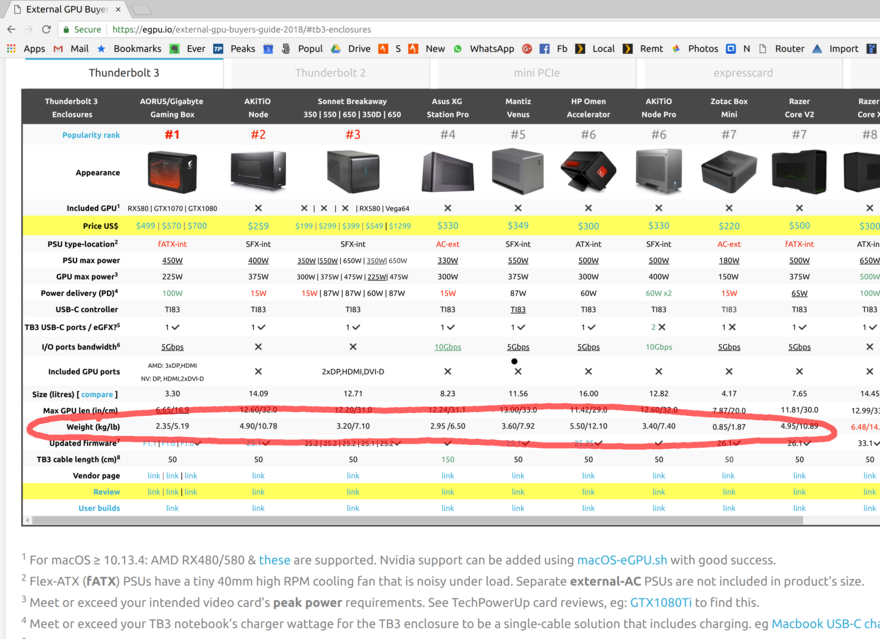Open the Import bookmarks folder

845,47
